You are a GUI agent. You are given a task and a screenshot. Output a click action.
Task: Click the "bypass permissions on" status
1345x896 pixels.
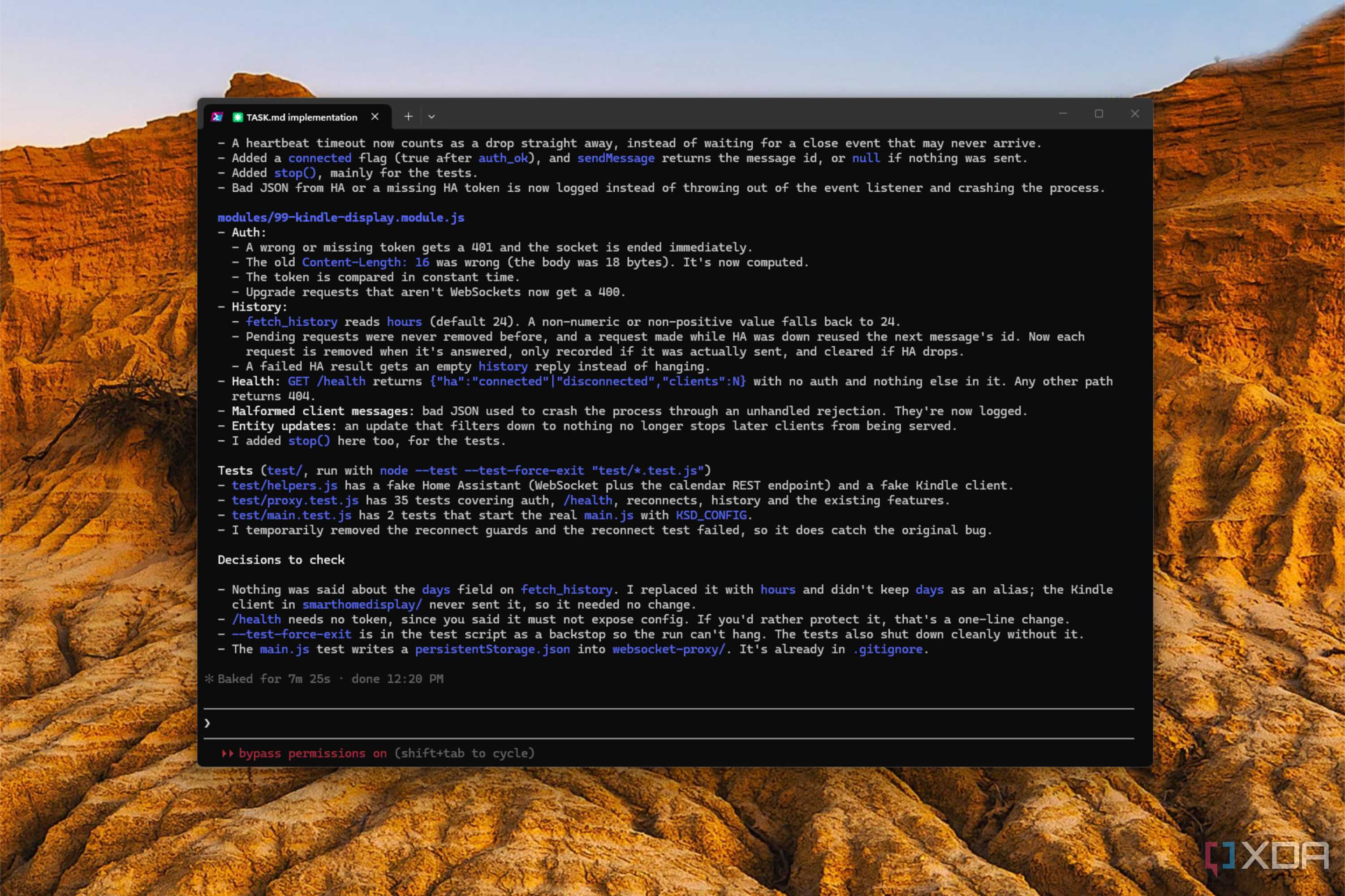(313, 753)
